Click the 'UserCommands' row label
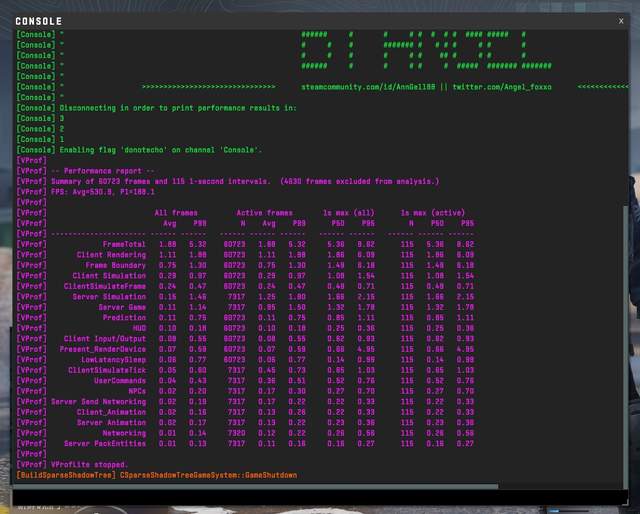The image size is (640, 514). point(120,380)
